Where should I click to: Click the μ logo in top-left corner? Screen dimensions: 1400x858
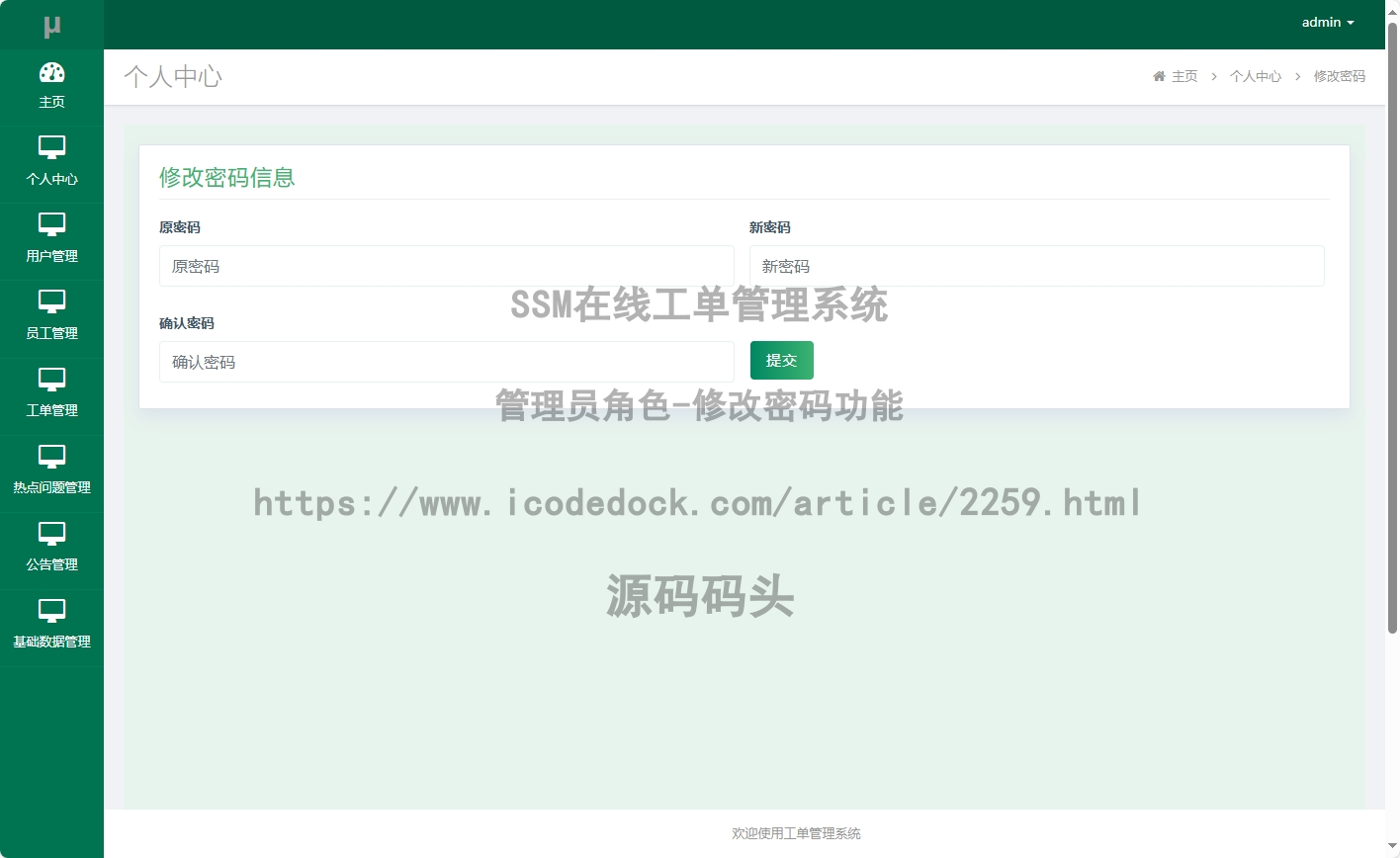pyautogui.click(x=51, y=27)
